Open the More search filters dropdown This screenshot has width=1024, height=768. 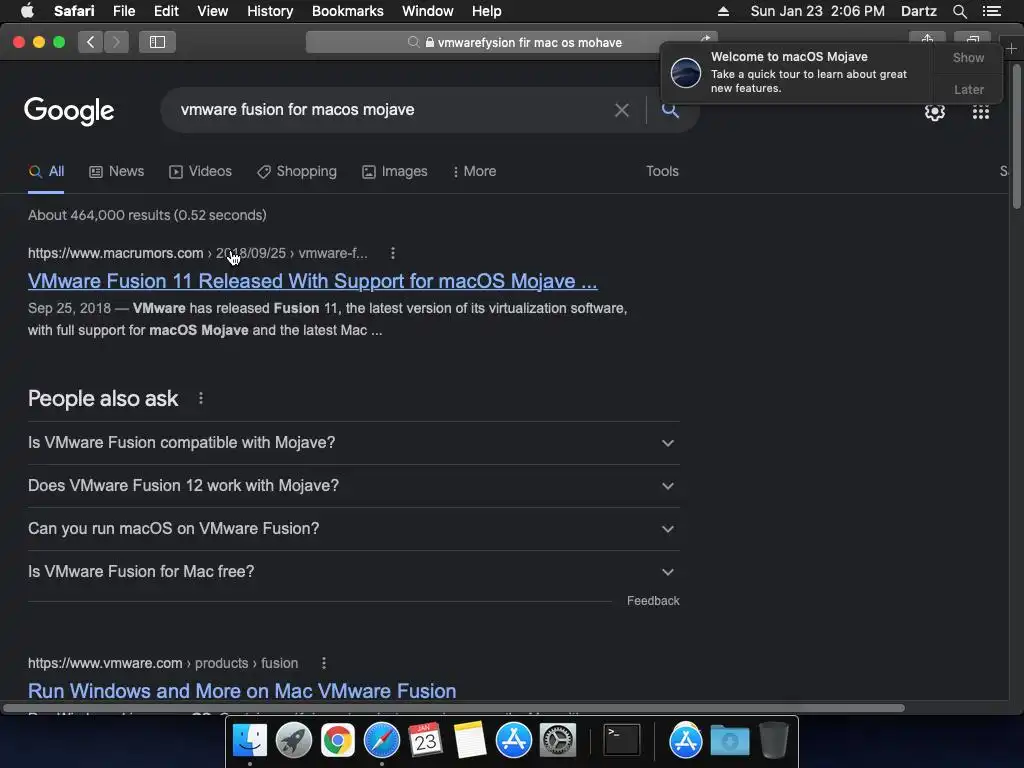pos(474,172)
